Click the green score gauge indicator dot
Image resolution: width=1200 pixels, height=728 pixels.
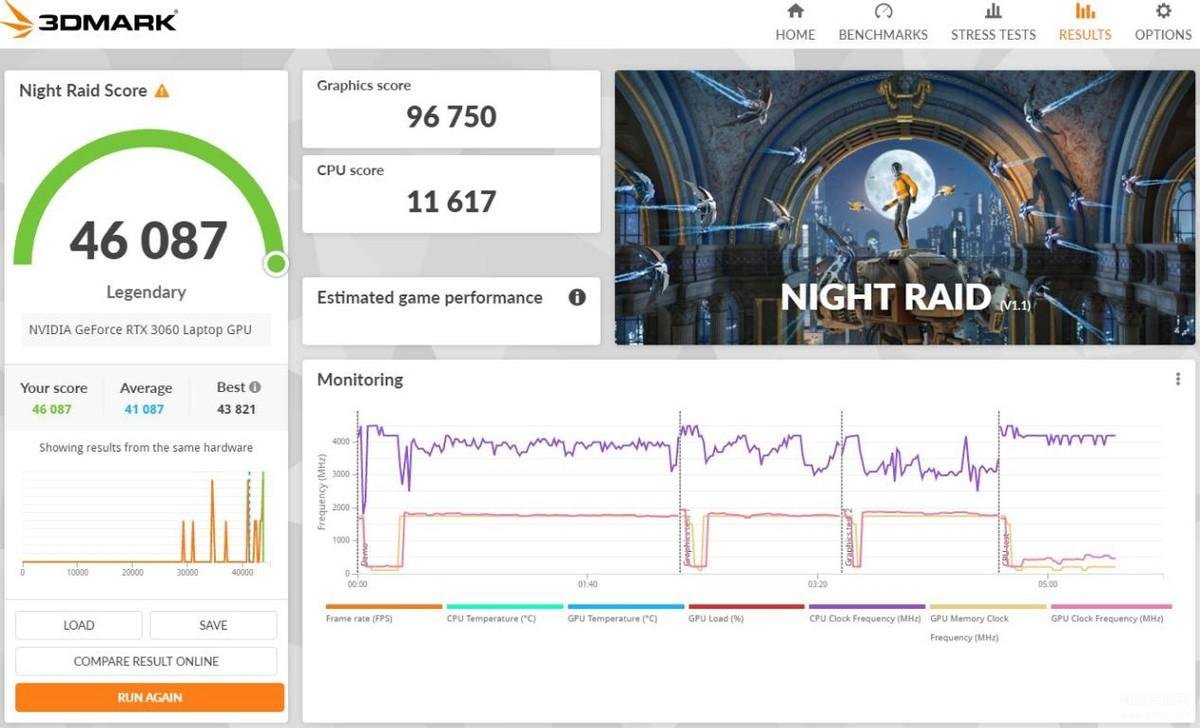276,264
